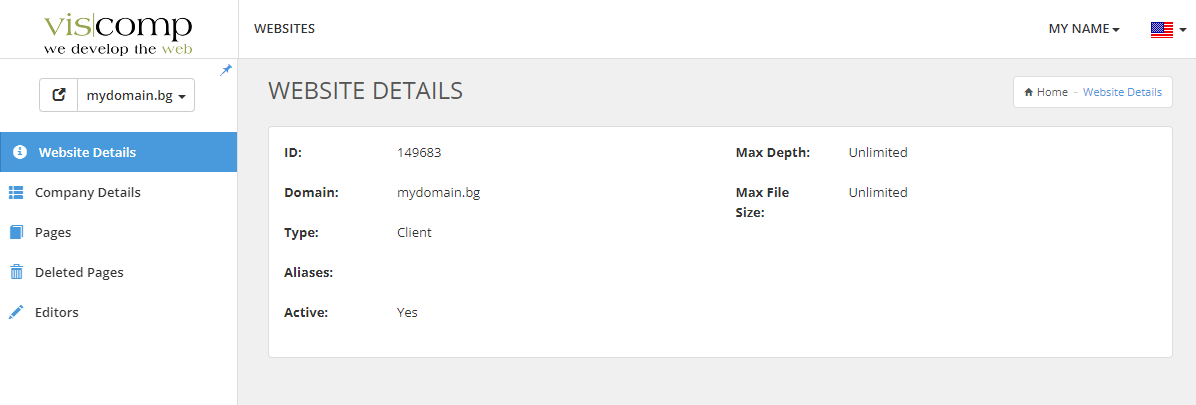Open the language flag dropdown
This screenshot has height=405, width=1196.
tap(1166, 29)
